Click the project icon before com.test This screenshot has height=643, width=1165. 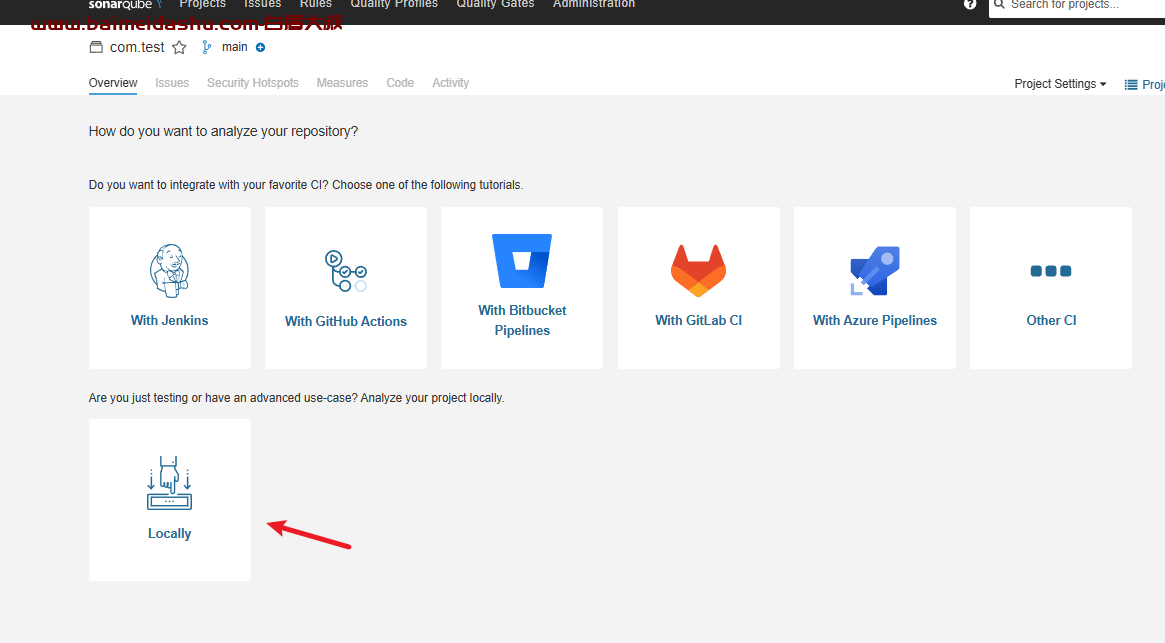(96, 48)
